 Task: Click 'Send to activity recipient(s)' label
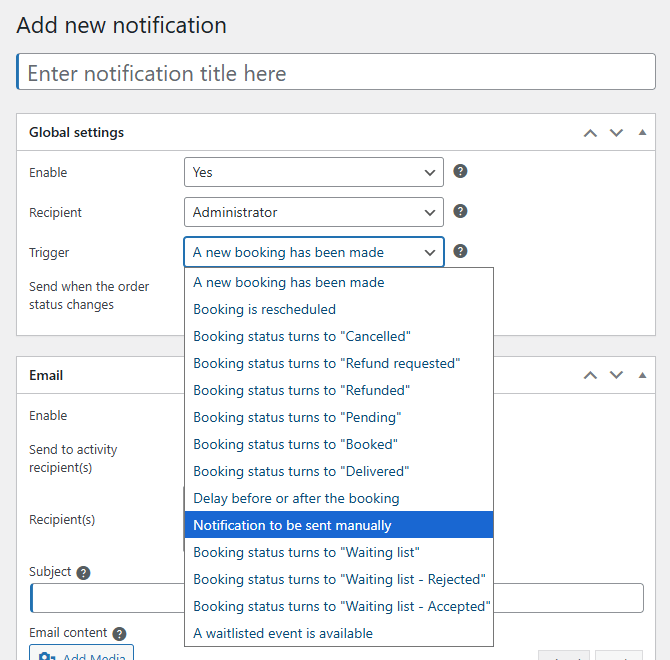(x=73, y=458)
